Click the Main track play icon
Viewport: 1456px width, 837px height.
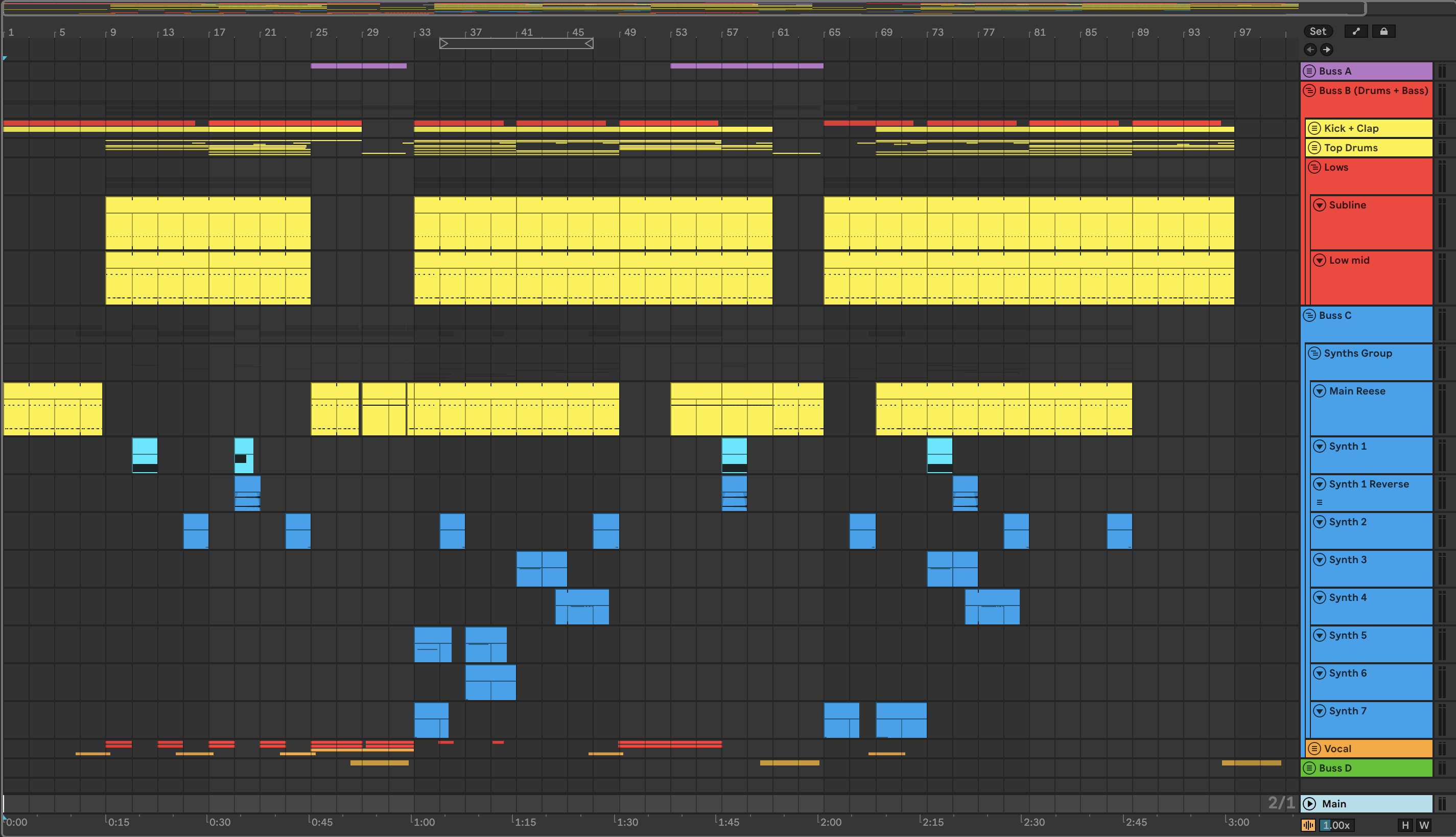pos(1309,804)
